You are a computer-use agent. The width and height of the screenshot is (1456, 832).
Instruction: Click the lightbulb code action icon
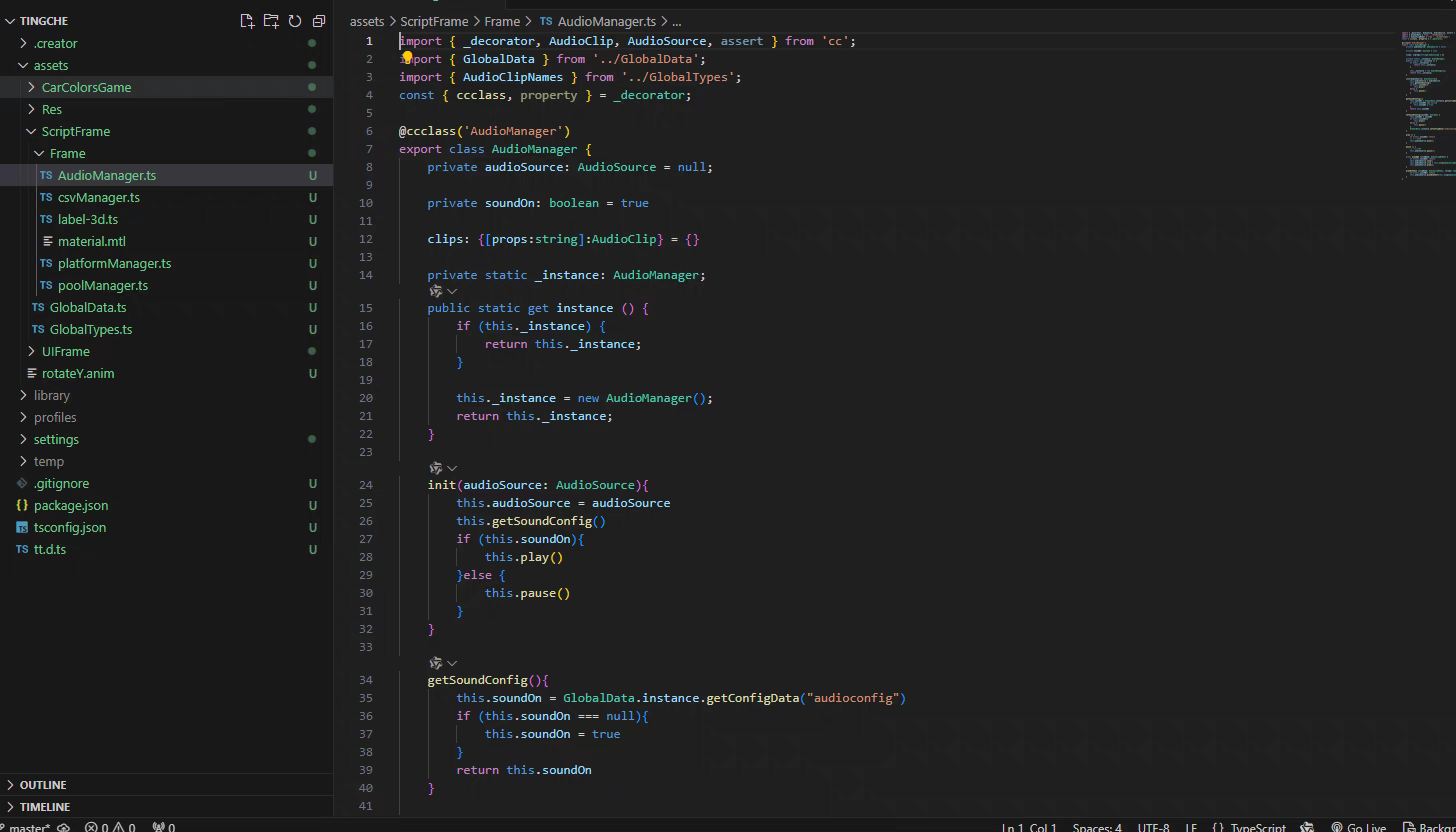point(407,58)
